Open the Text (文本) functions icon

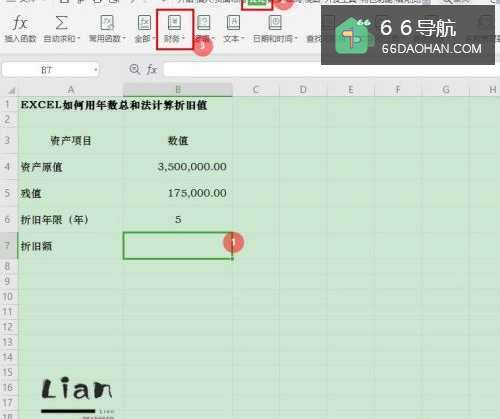[233, 23]
